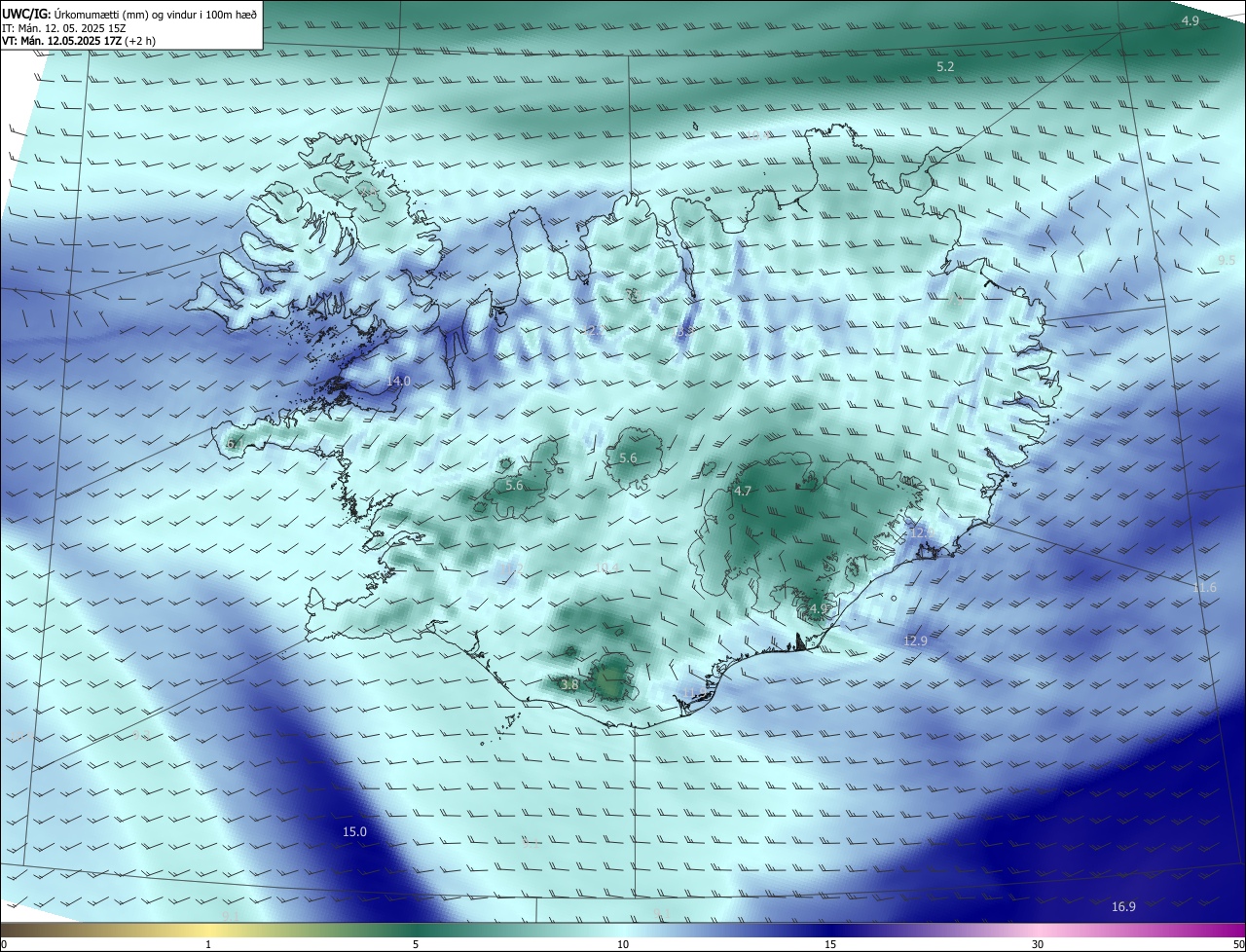Click the 9.5 value label

click(x=1227, y=260)
